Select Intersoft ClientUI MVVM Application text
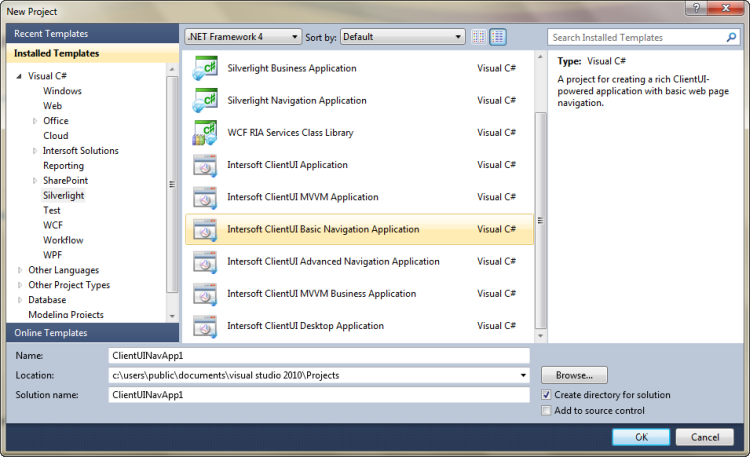Viewport: 750px width, 457px height. pos(303,197)
